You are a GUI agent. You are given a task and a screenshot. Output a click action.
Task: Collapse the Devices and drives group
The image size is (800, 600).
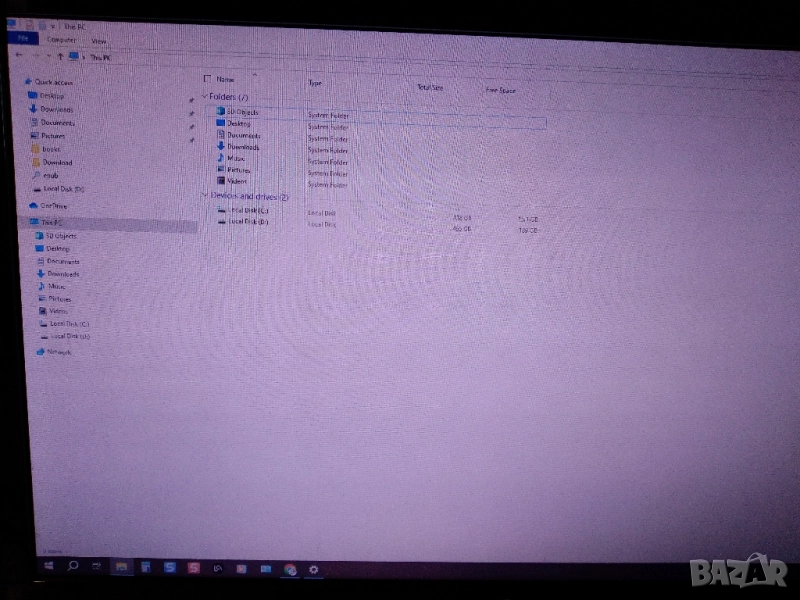204,196
